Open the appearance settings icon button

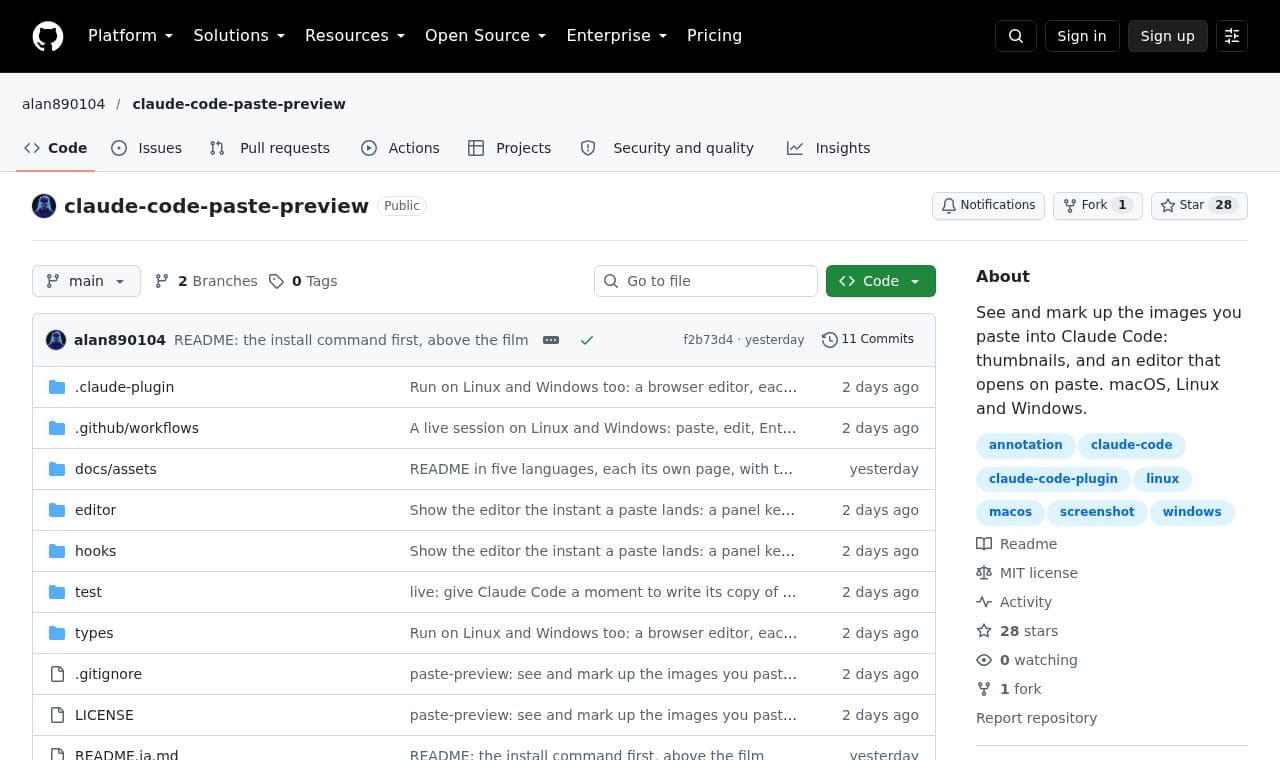(1232, 36)
